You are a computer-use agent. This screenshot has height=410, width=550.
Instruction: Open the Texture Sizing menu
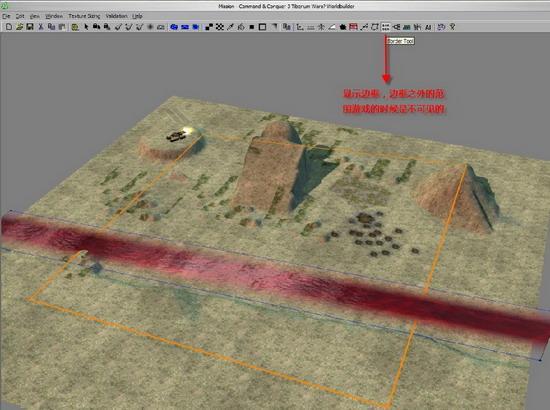(84, 16)
